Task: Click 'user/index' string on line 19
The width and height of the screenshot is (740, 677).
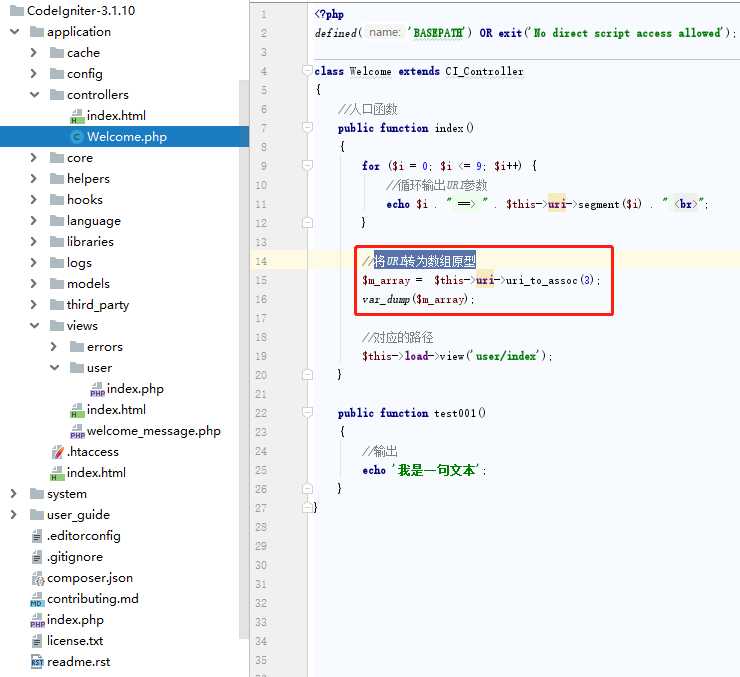Action: tap(506, 356)
